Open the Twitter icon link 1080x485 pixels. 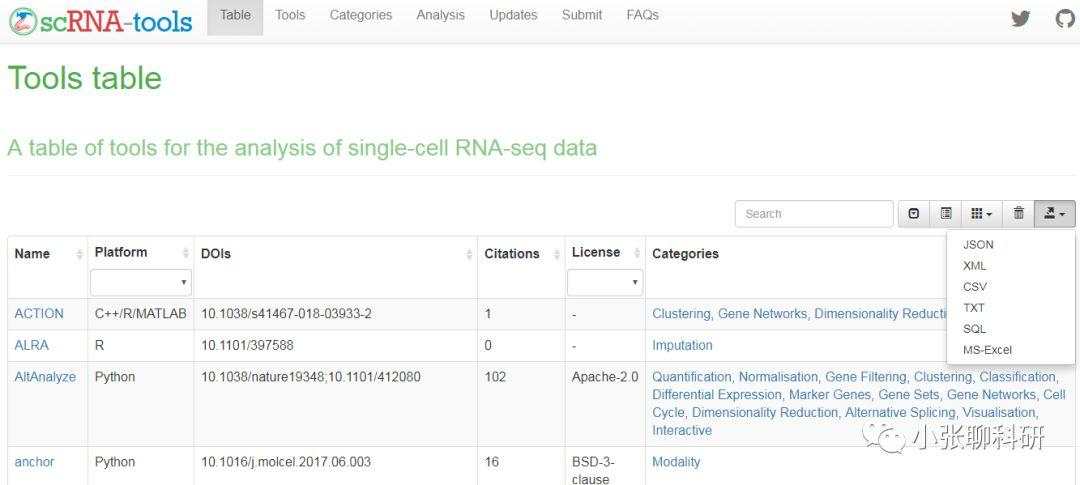tap(1020, 18)
